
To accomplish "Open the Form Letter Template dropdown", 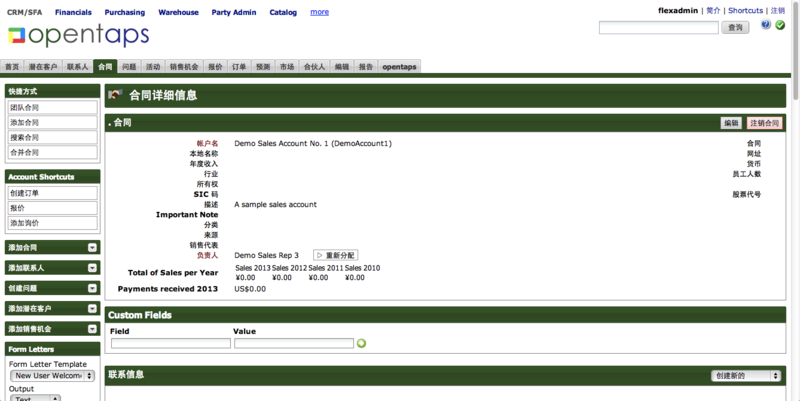I will [x=53, y=375].
